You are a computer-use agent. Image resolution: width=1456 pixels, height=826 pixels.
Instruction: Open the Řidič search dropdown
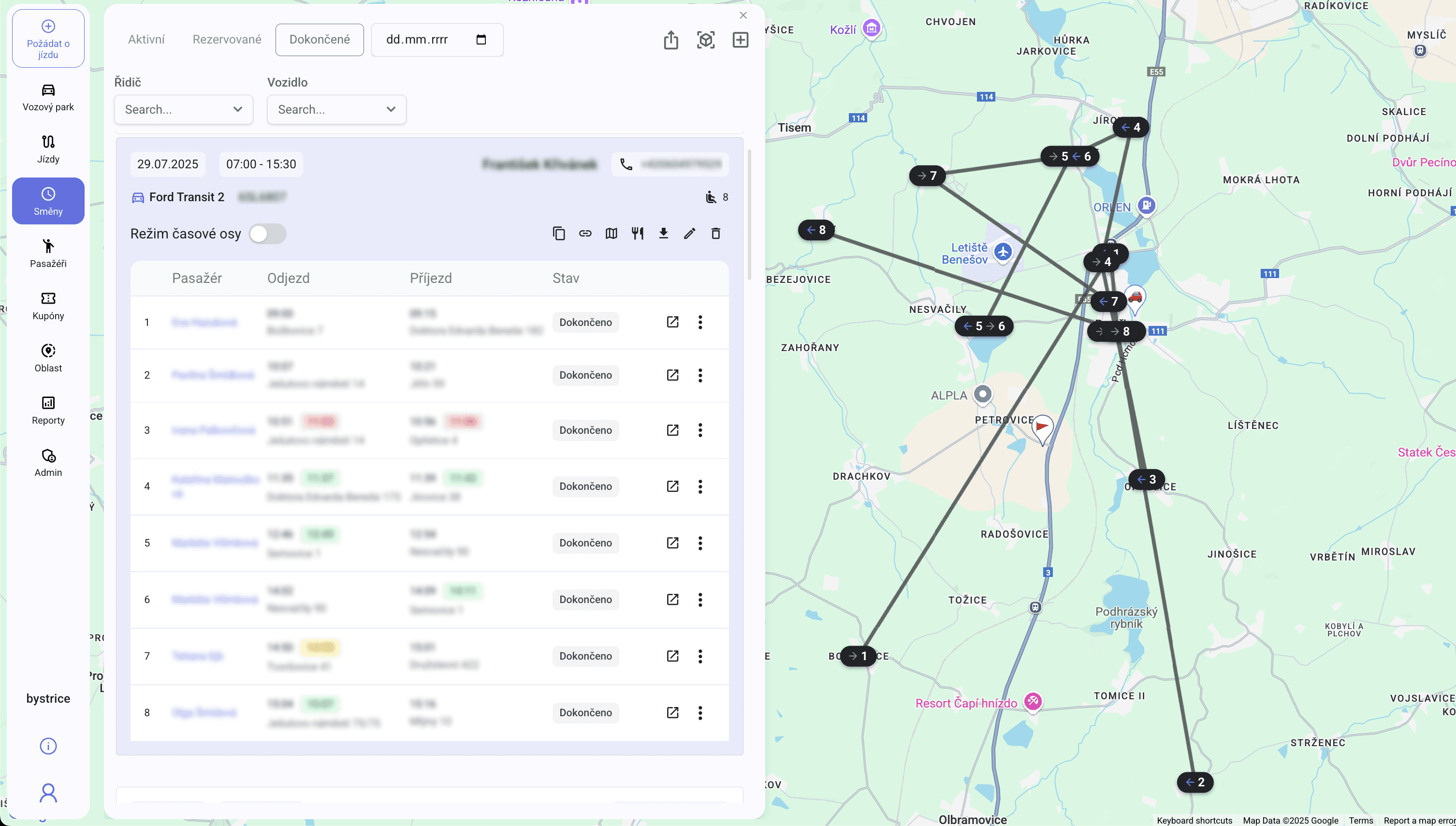pyautogui.click(x=184, y=109)
